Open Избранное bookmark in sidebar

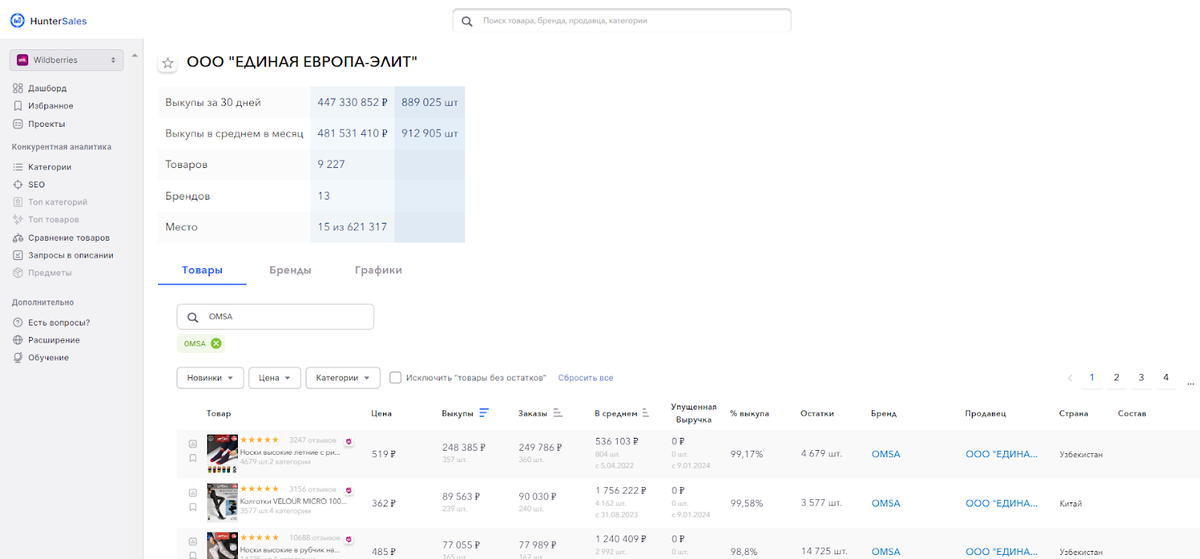pos(50,106)
